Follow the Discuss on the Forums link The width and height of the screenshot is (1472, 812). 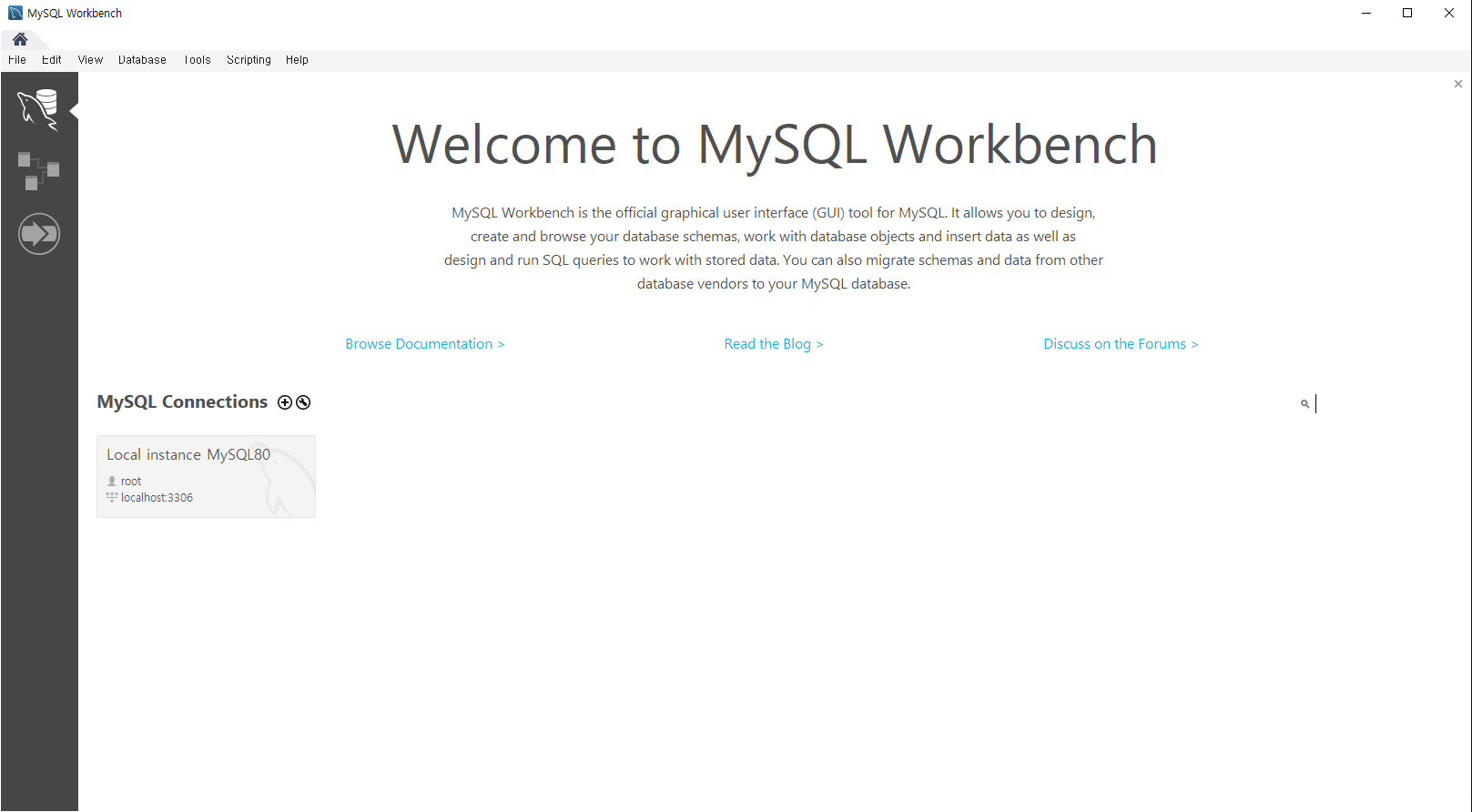pyautogui.click(x=1121, y=344)
